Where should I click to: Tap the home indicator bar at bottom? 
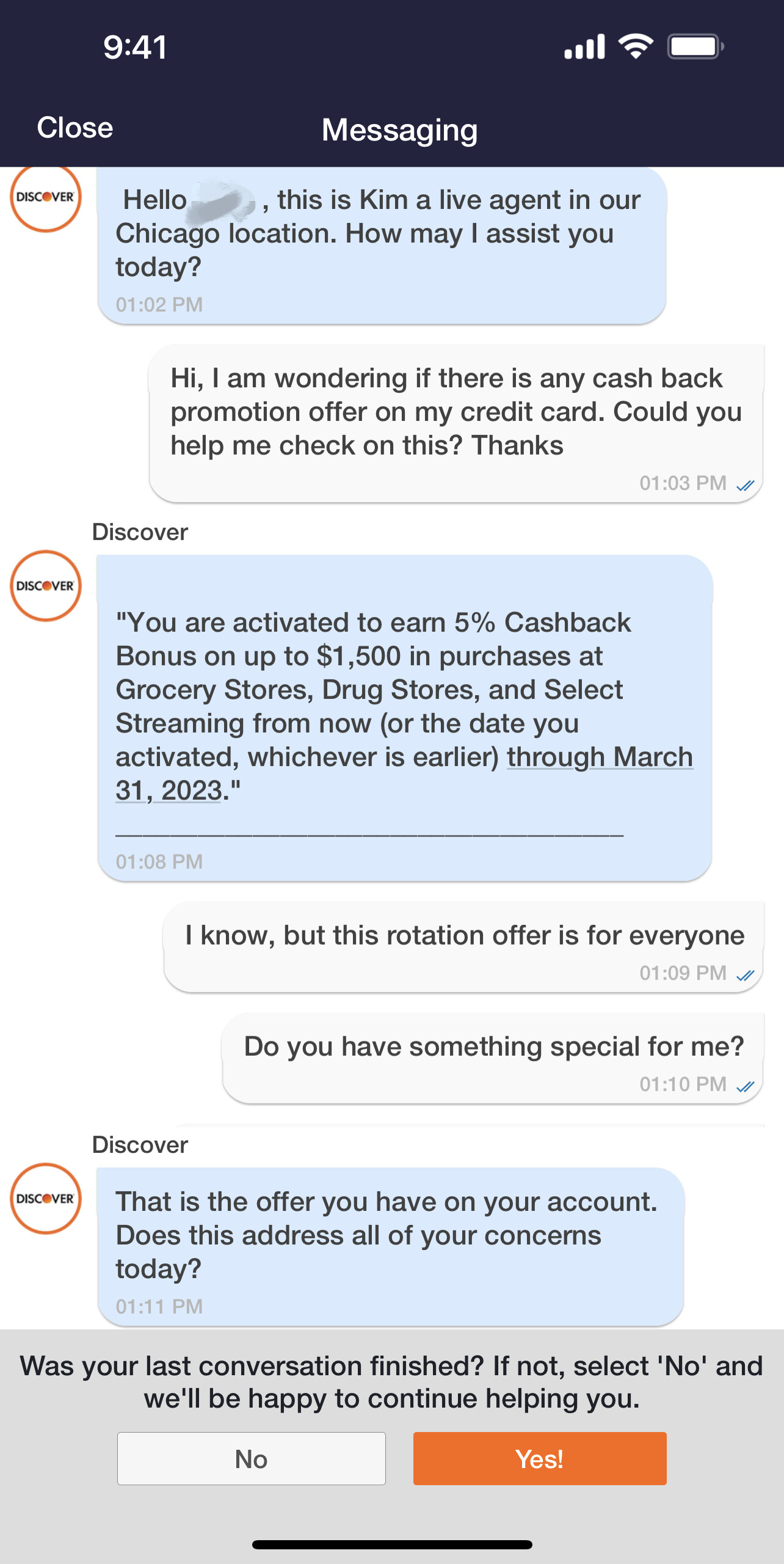click(x=392, y=1544)
